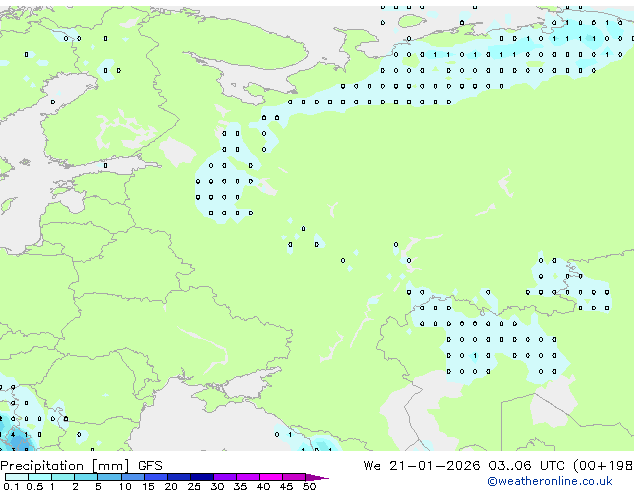Click the '30' legend scale label
Image resolution: width=634 pixels, height=490 pixels.
point(217,486)
